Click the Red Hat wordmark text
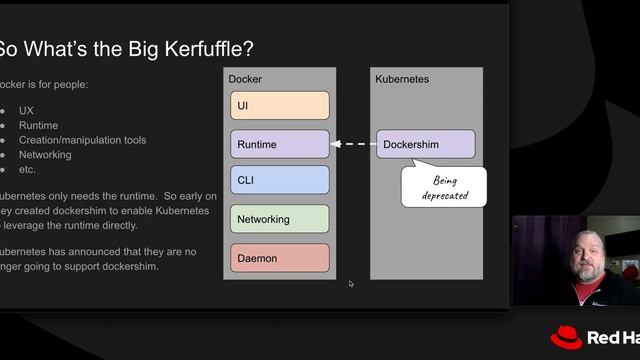Image resolution: width=640 pixels, height=360 pixels. [613, 338]
